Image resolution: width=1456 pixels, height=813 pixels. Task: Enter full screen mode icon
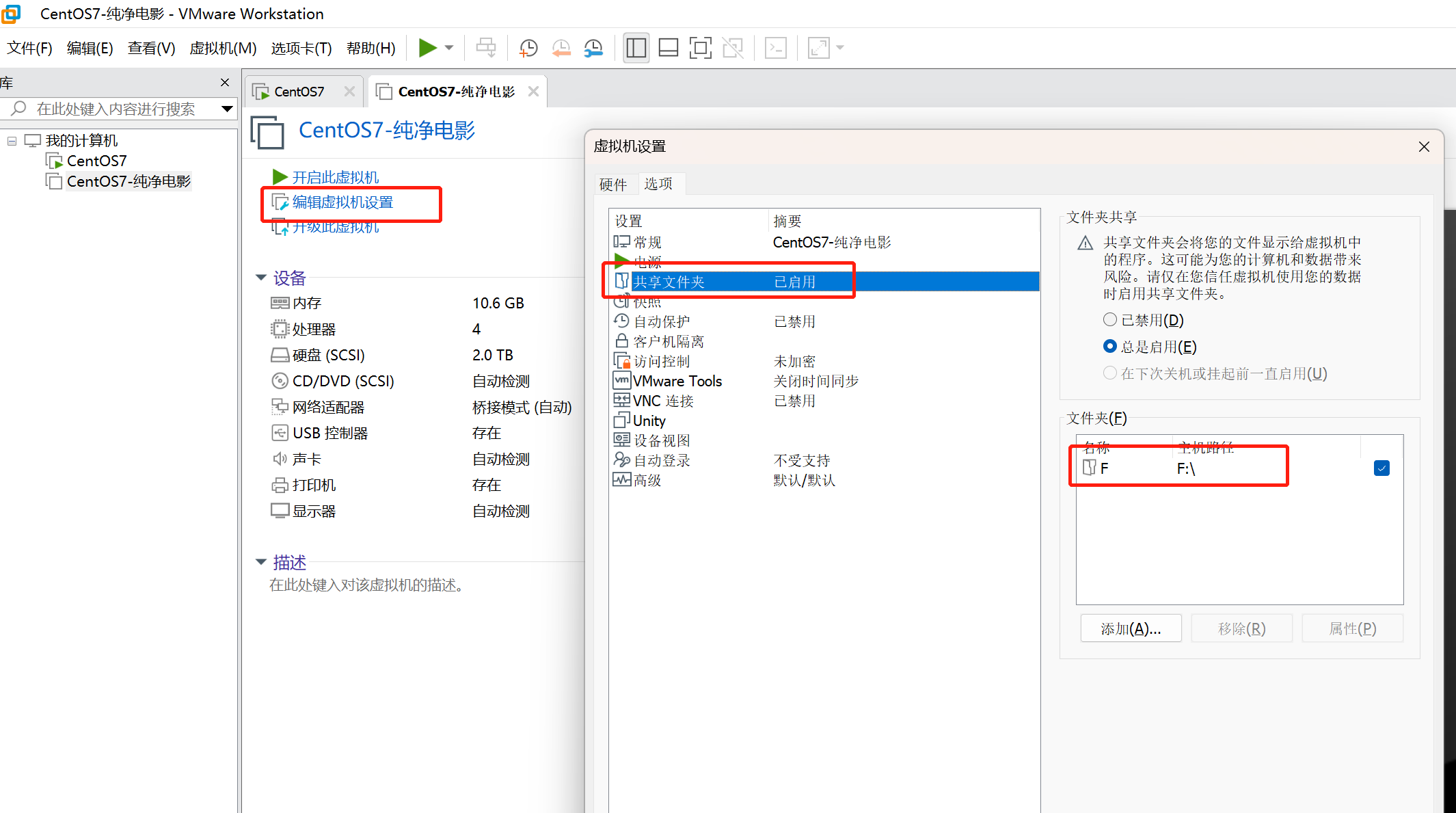[x=700, y=48]
